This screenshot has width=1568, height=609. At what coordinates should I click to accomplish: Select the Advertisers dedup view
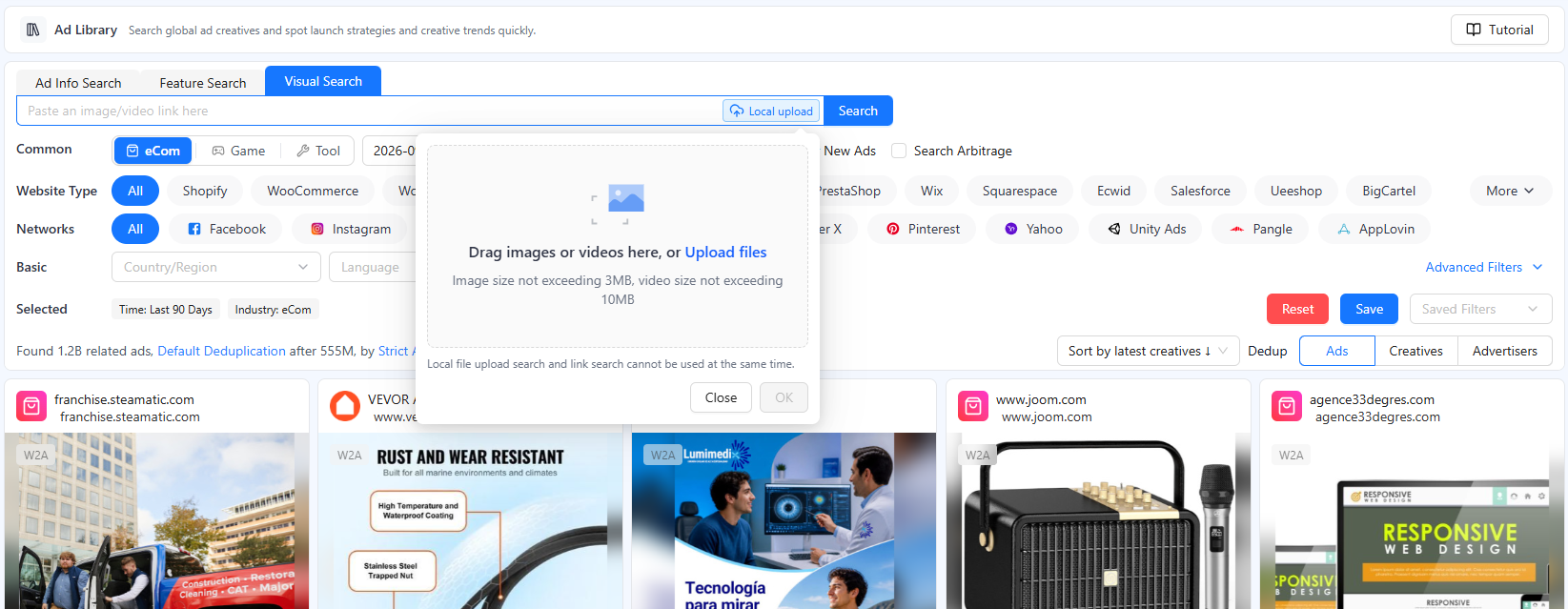1504,351
